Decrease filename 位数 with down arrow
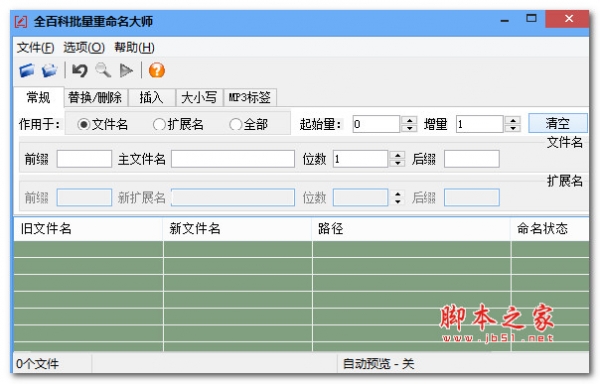The width and height of the screenshot is (600, 384). pos(398,163)
